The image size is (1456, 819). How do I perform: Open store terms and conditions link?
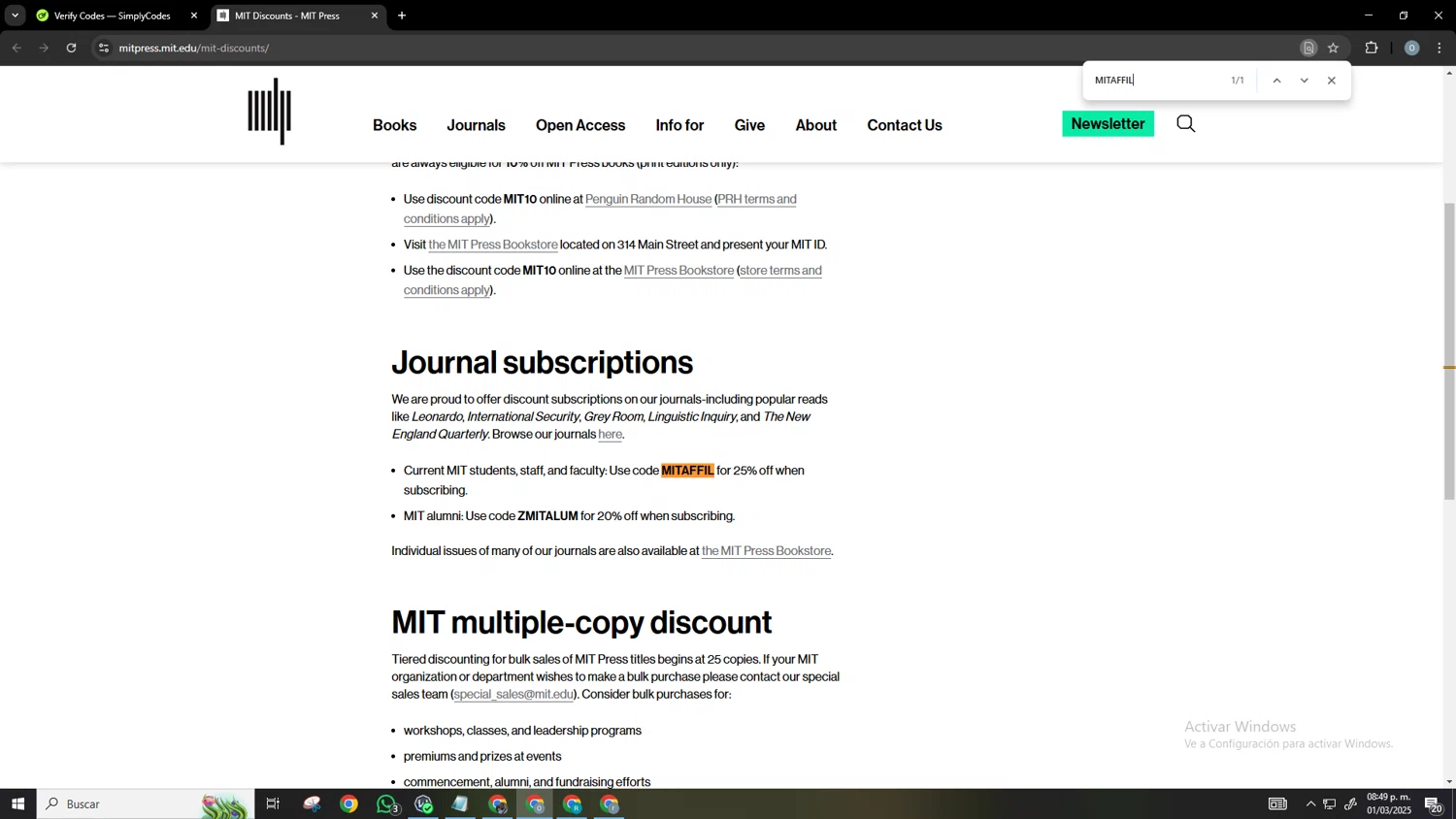[780, 271]
